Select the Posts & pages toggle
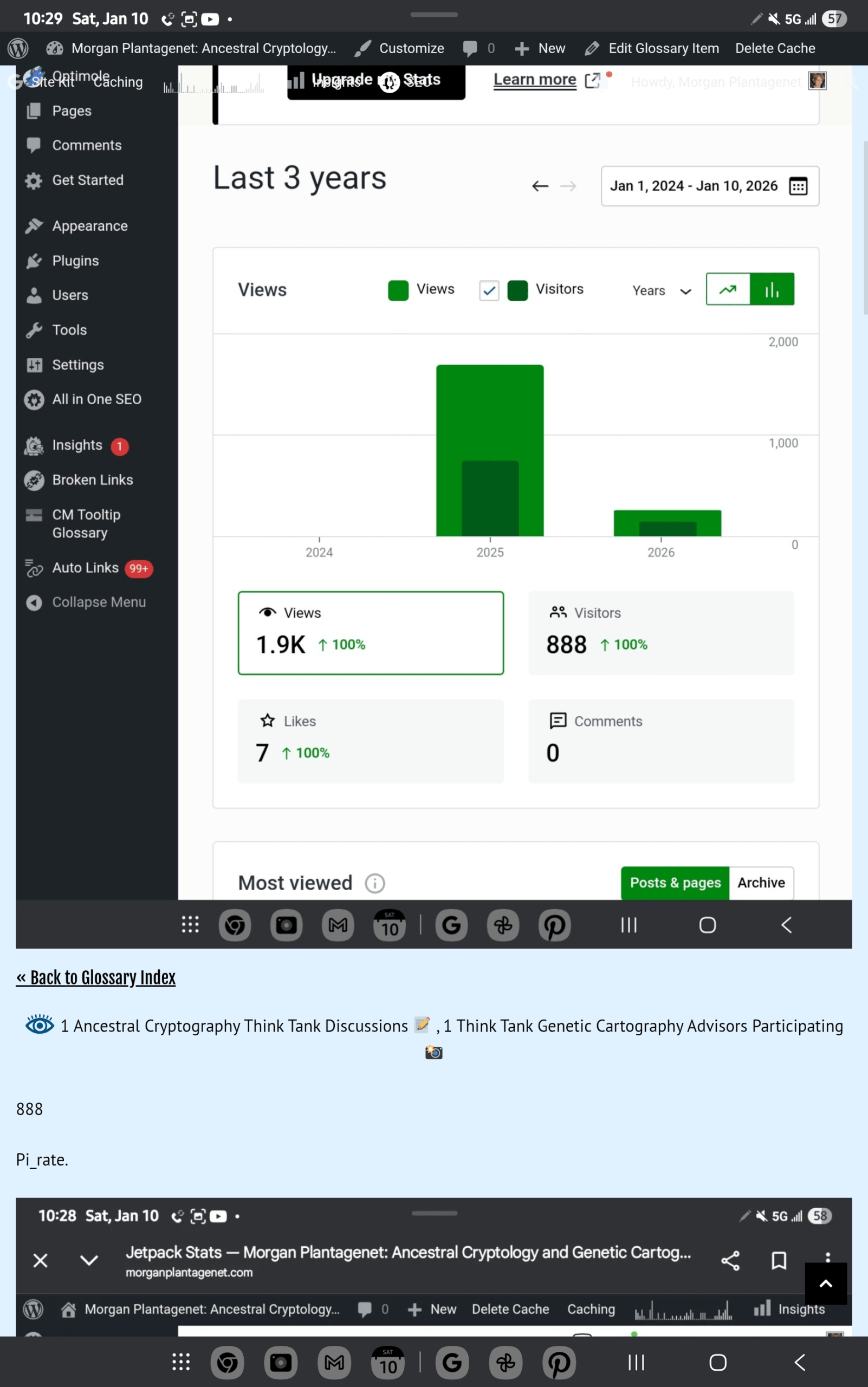Image resolution: width=868 pixels, height=1387 pixels. point(675,883)
